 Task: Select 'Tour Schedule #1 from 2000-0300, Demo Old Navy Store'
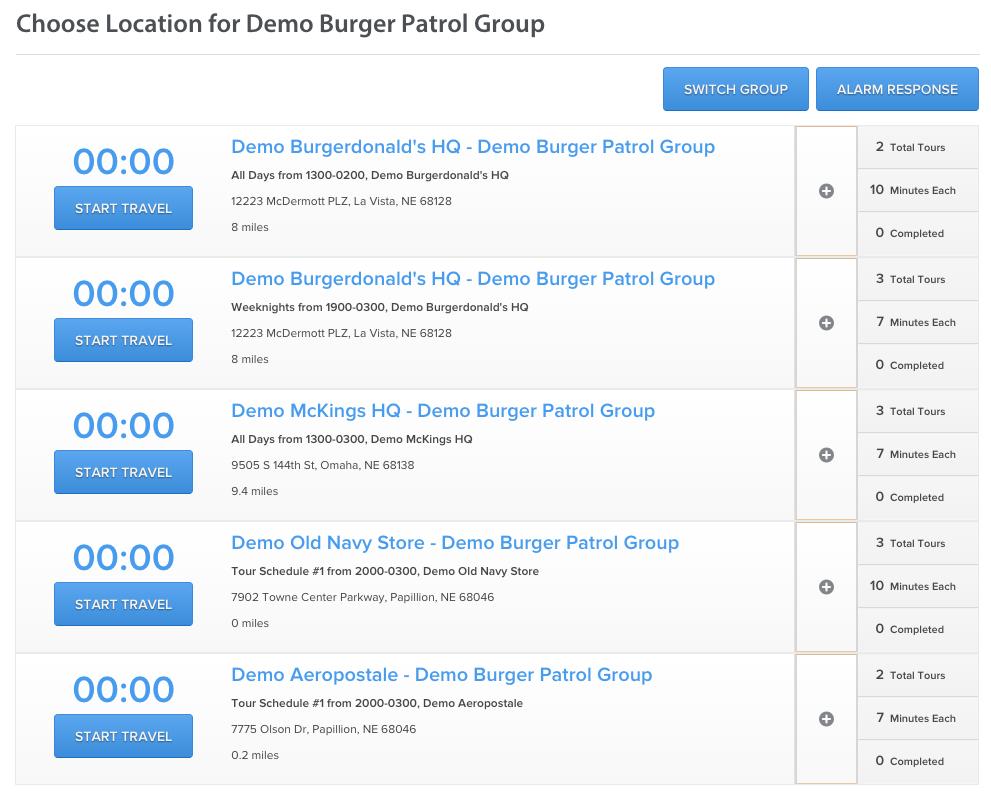(x=385, y=572)
